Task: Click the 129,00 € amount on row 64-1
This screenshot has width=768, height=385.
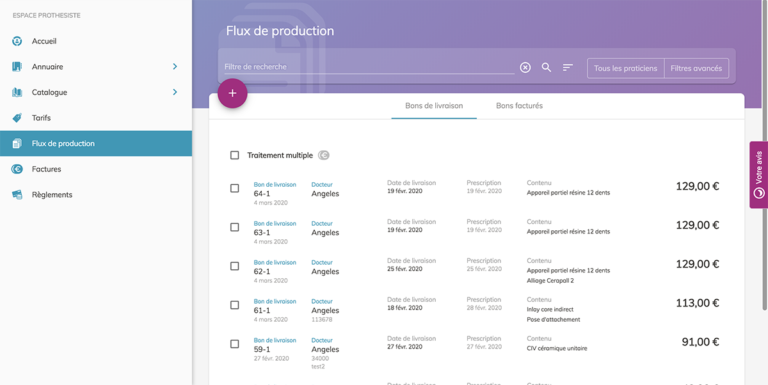Action: (x=697, y=186)
